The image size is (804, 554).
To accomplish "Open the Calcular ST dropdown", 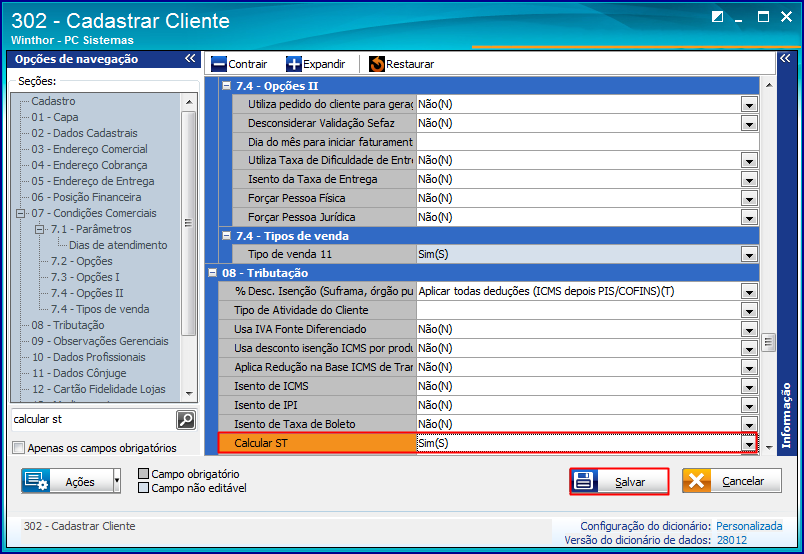I will click(x=749, y=443).
